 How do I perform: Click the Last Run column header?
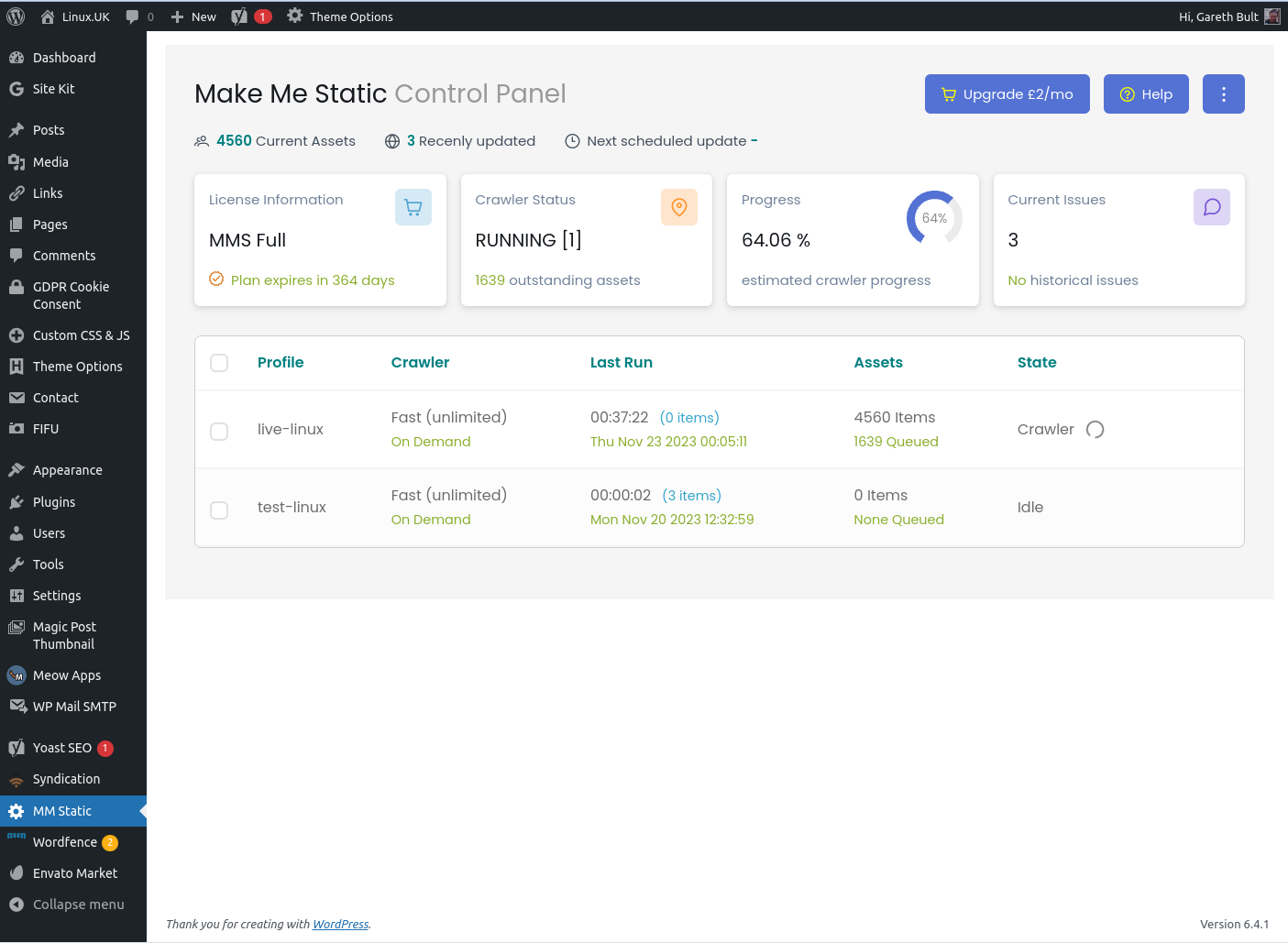click(x=622, y=363)
